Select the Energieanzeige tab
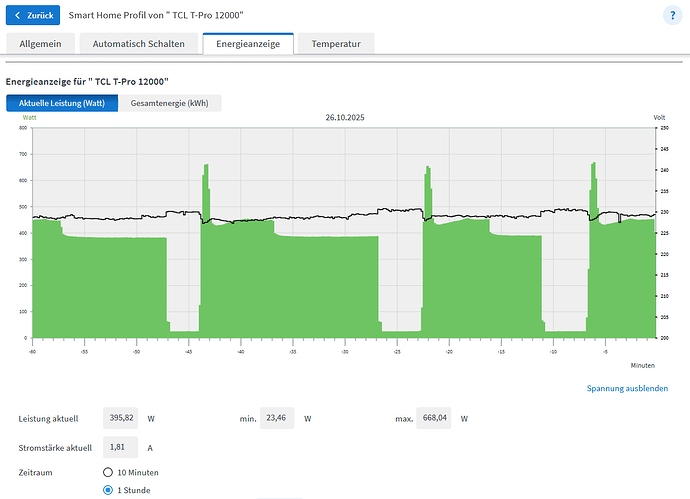690x499 pixels. pyautogui.click(x=248, y=43)
